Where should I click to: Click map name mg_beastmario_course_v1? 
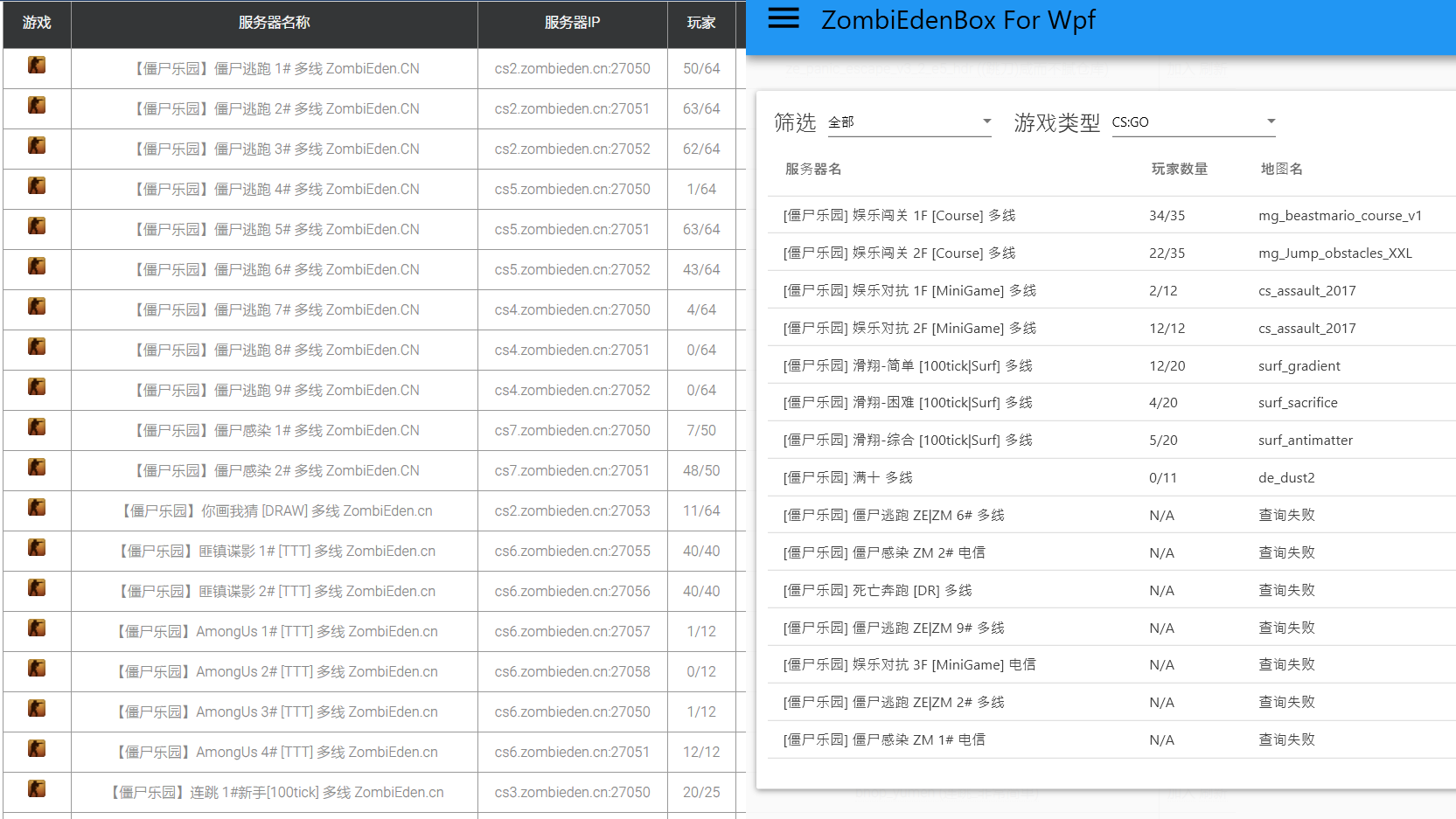[1340, 215]
